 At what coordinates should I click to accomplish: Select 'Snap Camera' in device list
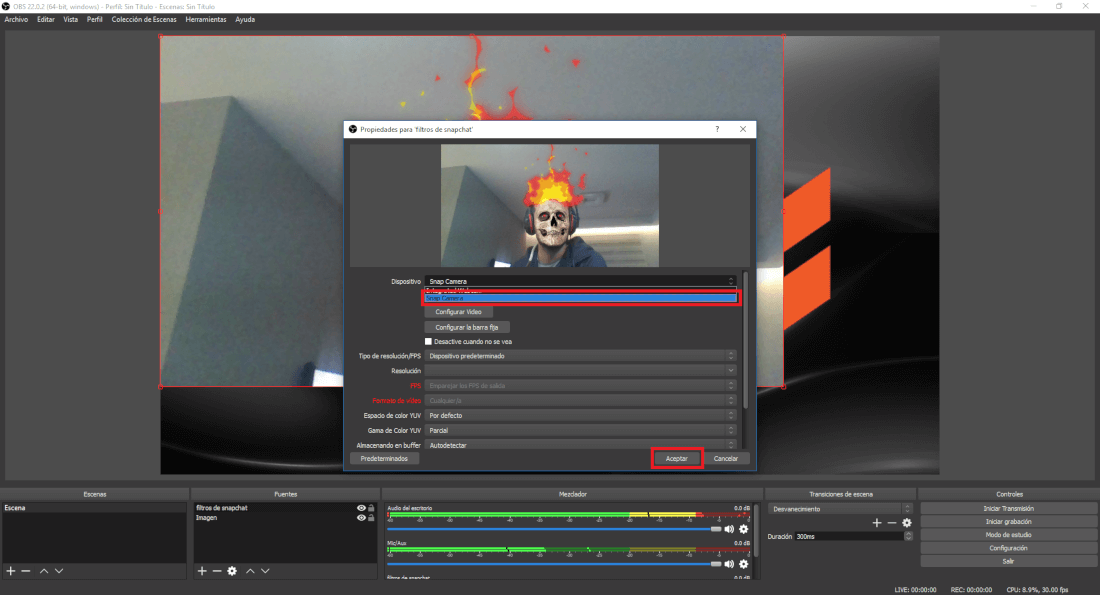coord(581,298)
